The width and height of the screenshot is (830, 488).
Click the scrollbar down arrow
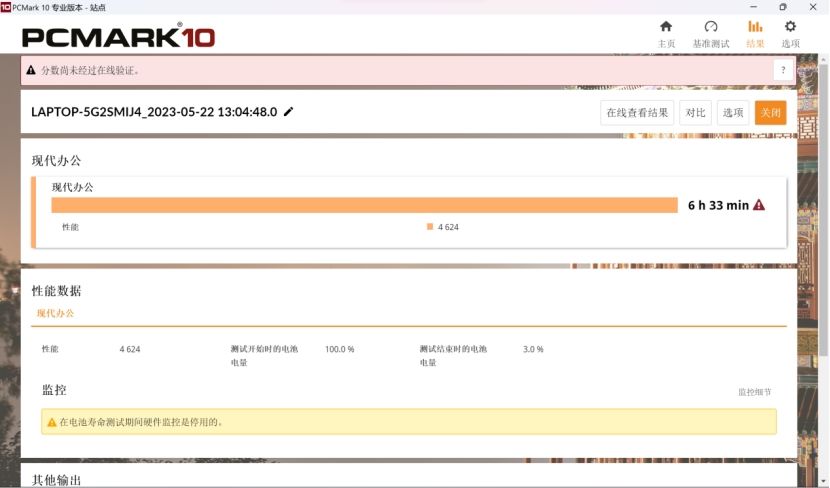[x=824, y=483]
